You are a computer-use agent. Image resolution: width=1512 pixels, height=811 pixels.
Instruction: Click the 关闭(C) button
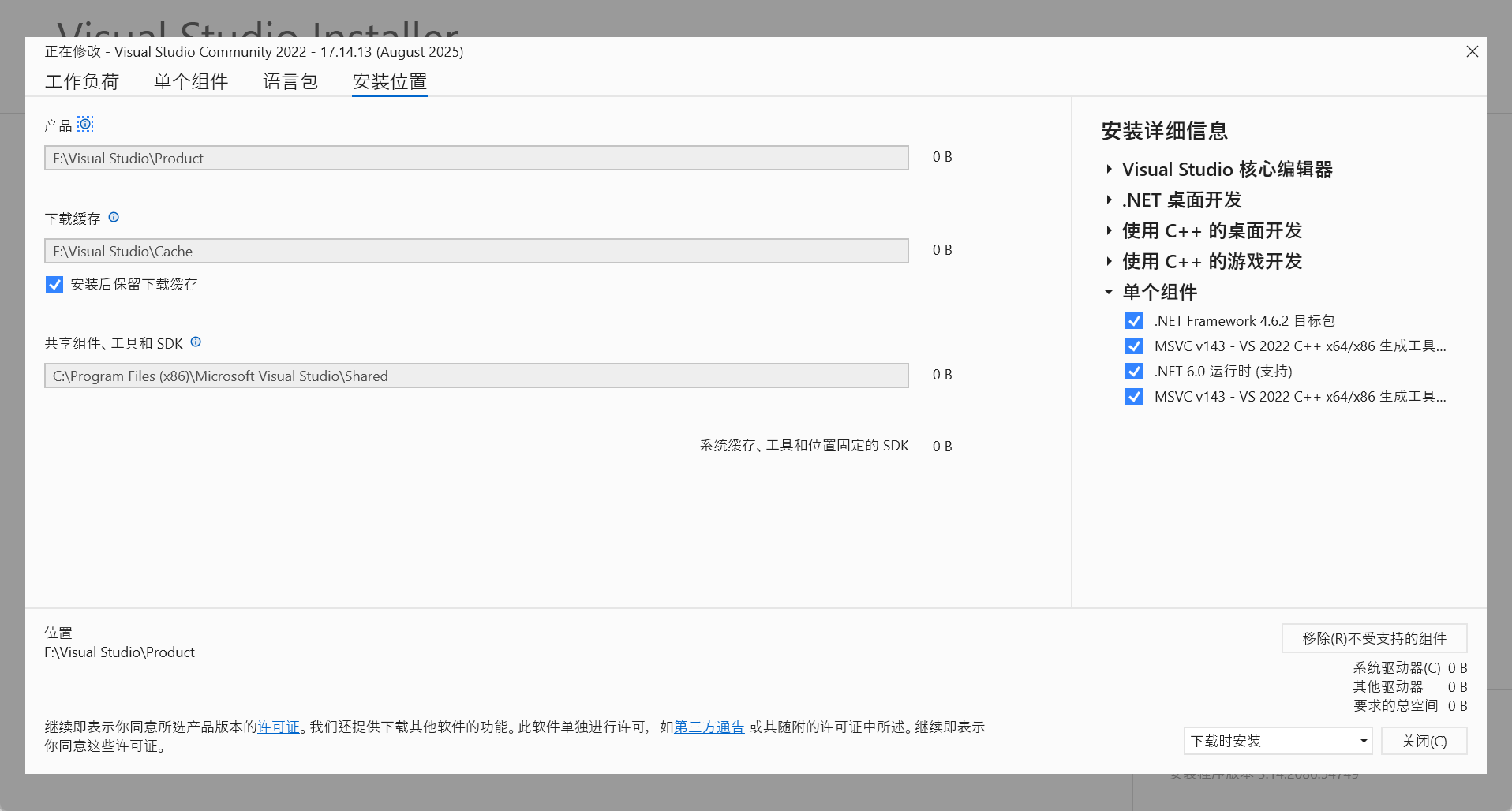(1424, 741)
